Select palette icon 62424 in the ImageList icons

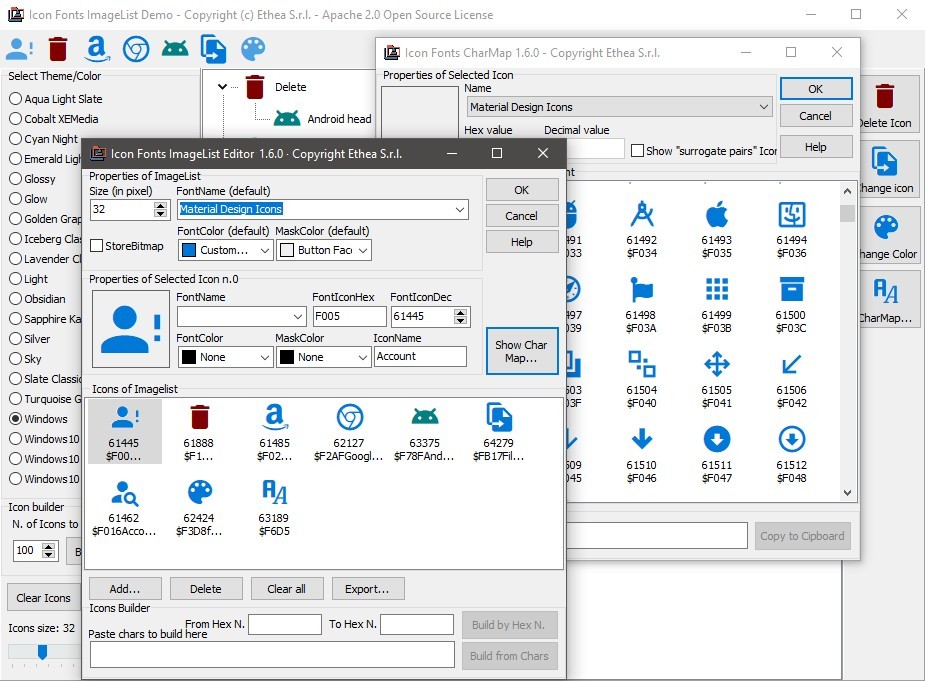click(x=199, y=507)
